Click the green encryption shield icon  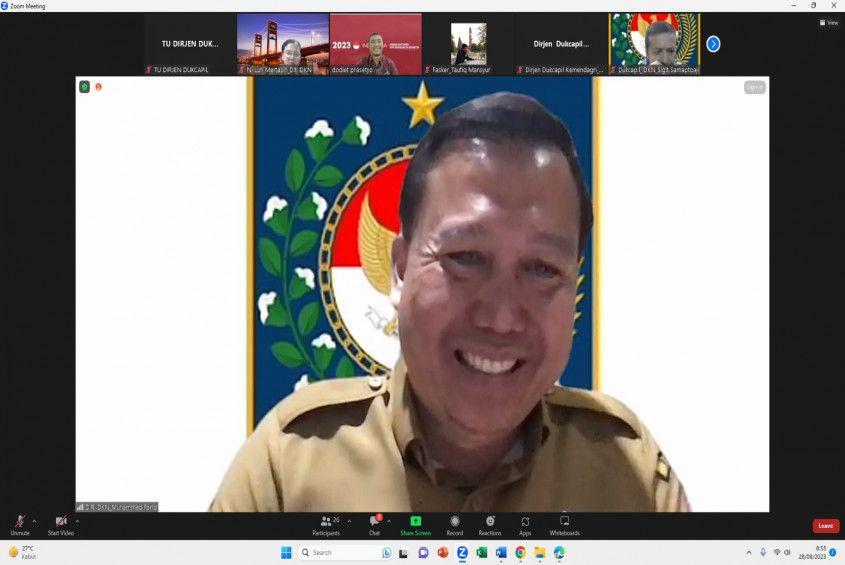85,87
